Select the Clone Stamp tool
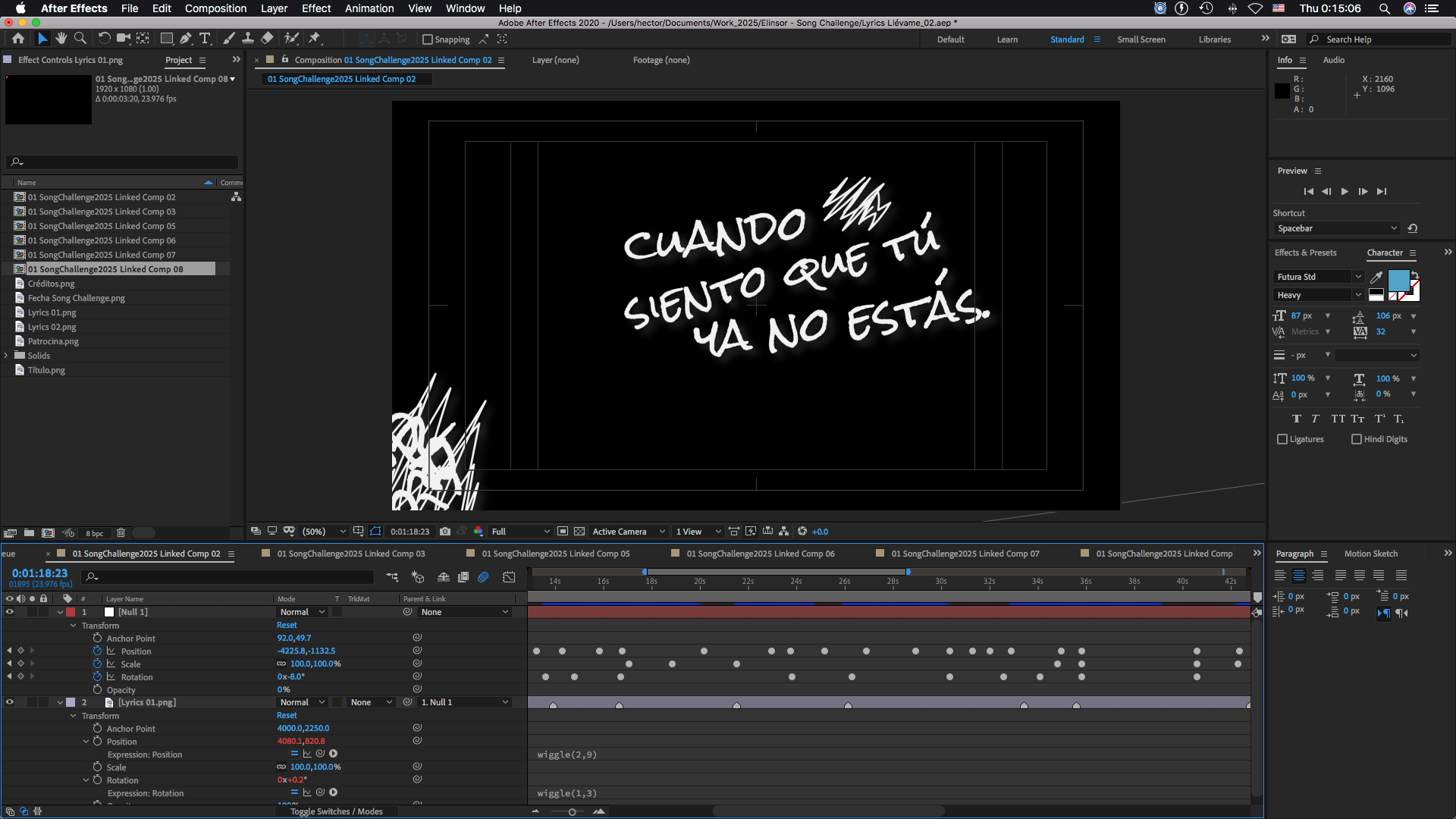 tap(247, 39)
